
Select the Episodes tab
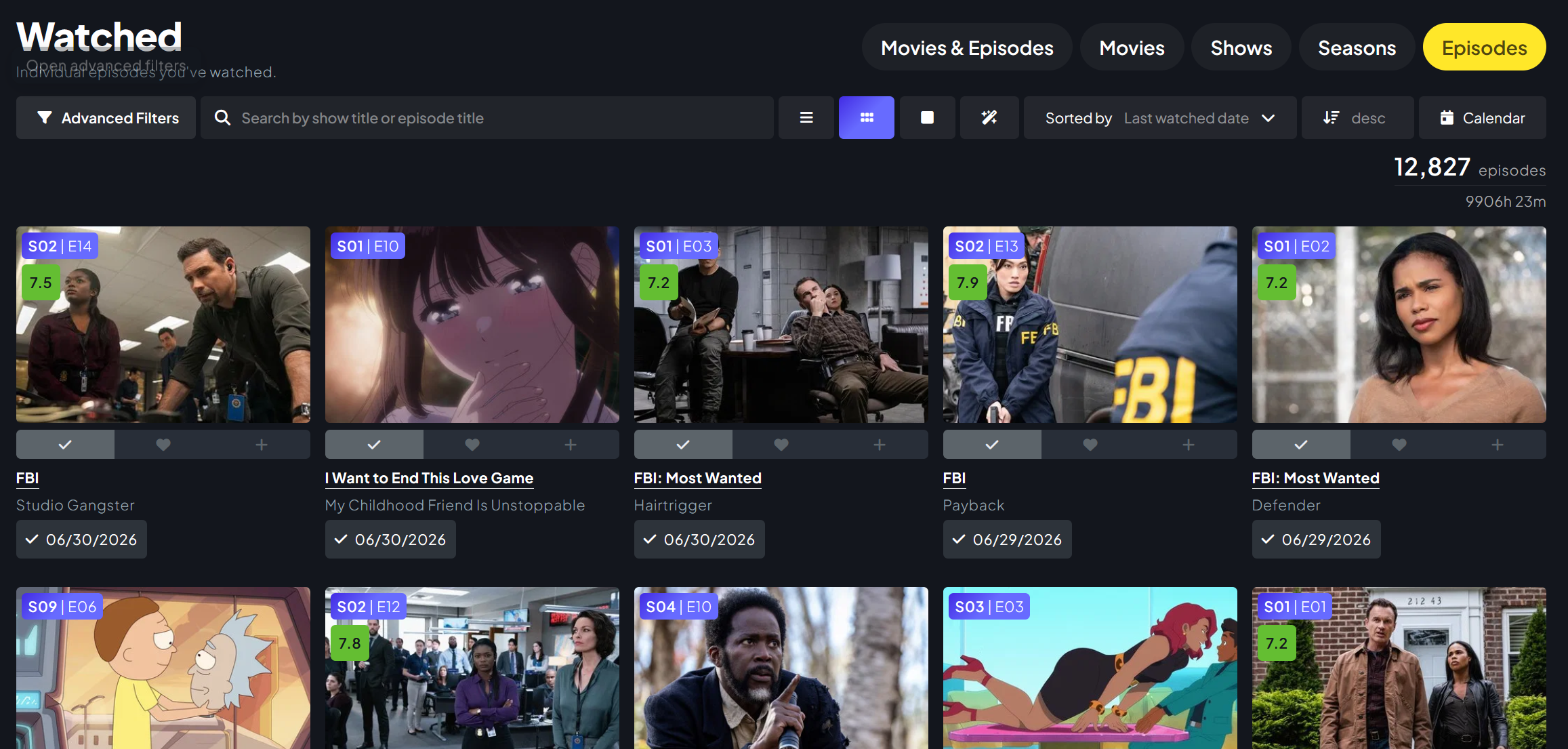(1484, 47)
